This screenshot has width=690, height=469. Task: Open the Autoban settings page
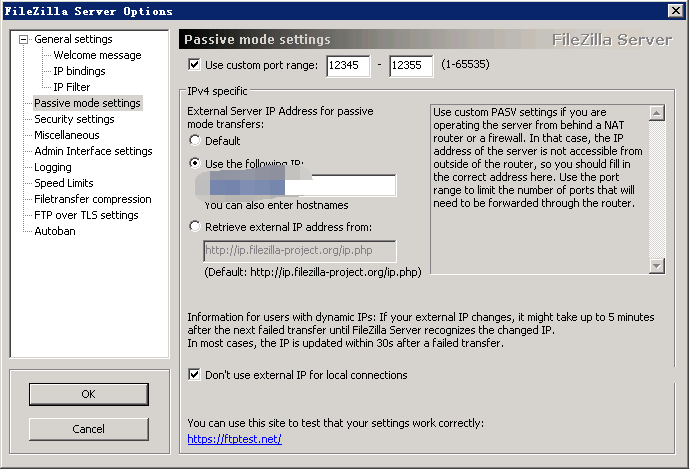[x=55, y=231]
